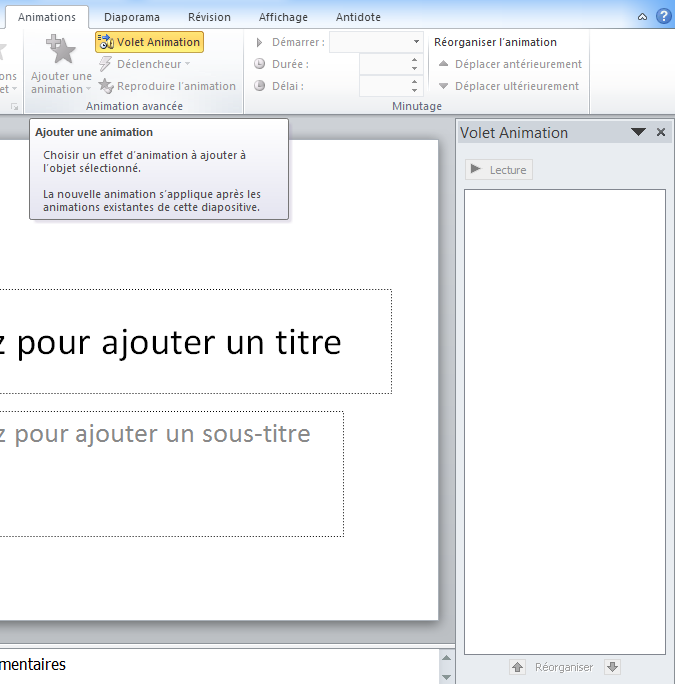Click the Ajouter une animation star icon
675x684 pixels.
[x=61, y=50]
